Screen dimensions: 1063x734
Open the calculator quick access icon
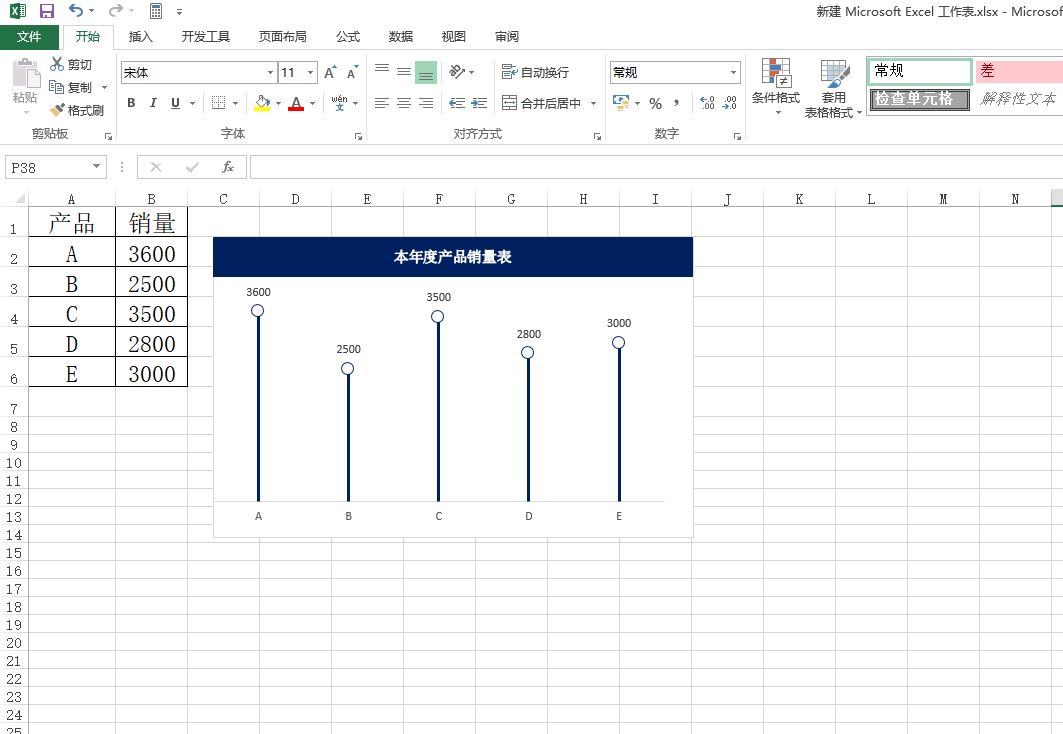[x=156, y=11]
